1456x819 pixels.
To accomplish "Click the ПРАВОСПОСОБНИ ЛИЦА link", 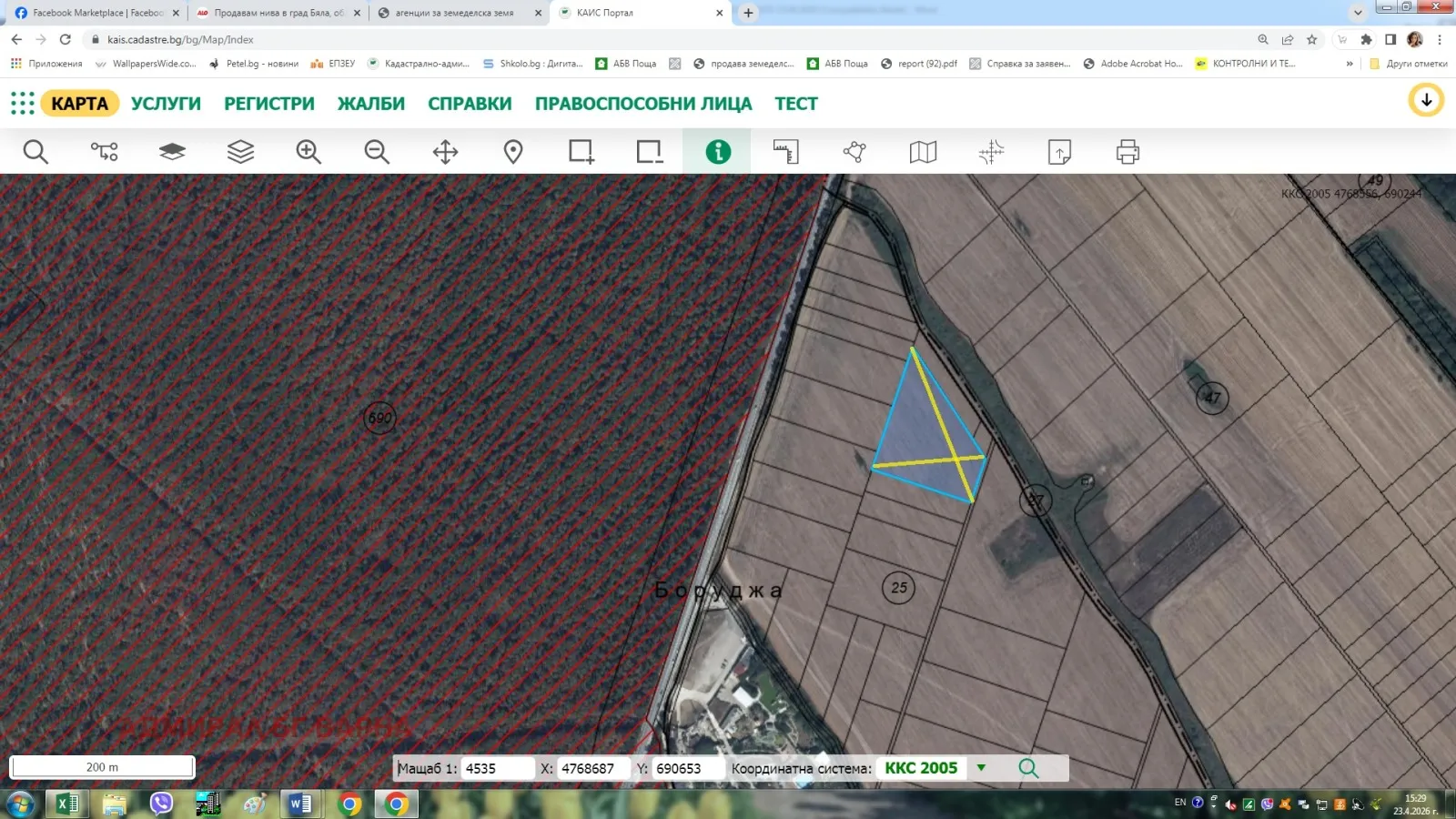I will coord(643,104).
